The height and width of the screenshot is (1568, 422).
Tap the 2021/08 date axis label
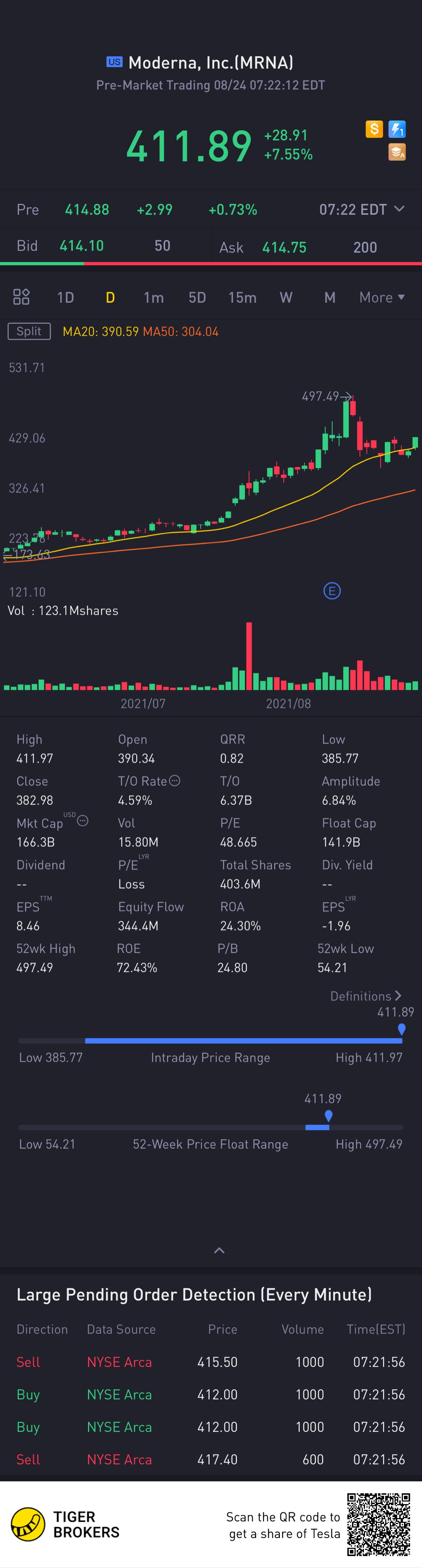click(288, 704)
